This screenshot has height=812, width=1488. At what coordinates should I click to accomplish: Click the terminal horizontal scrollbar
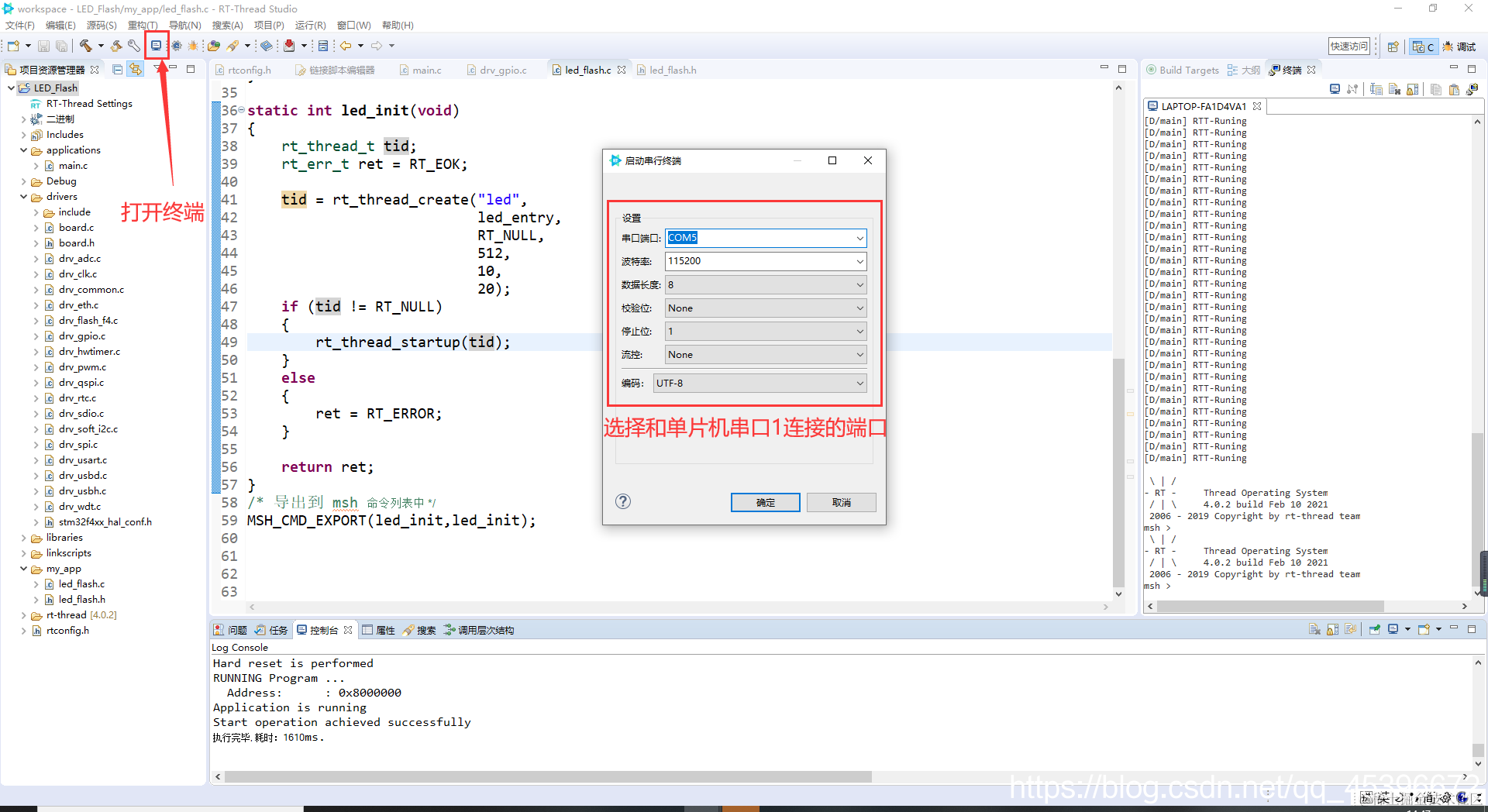click(x=1270, y=606)
